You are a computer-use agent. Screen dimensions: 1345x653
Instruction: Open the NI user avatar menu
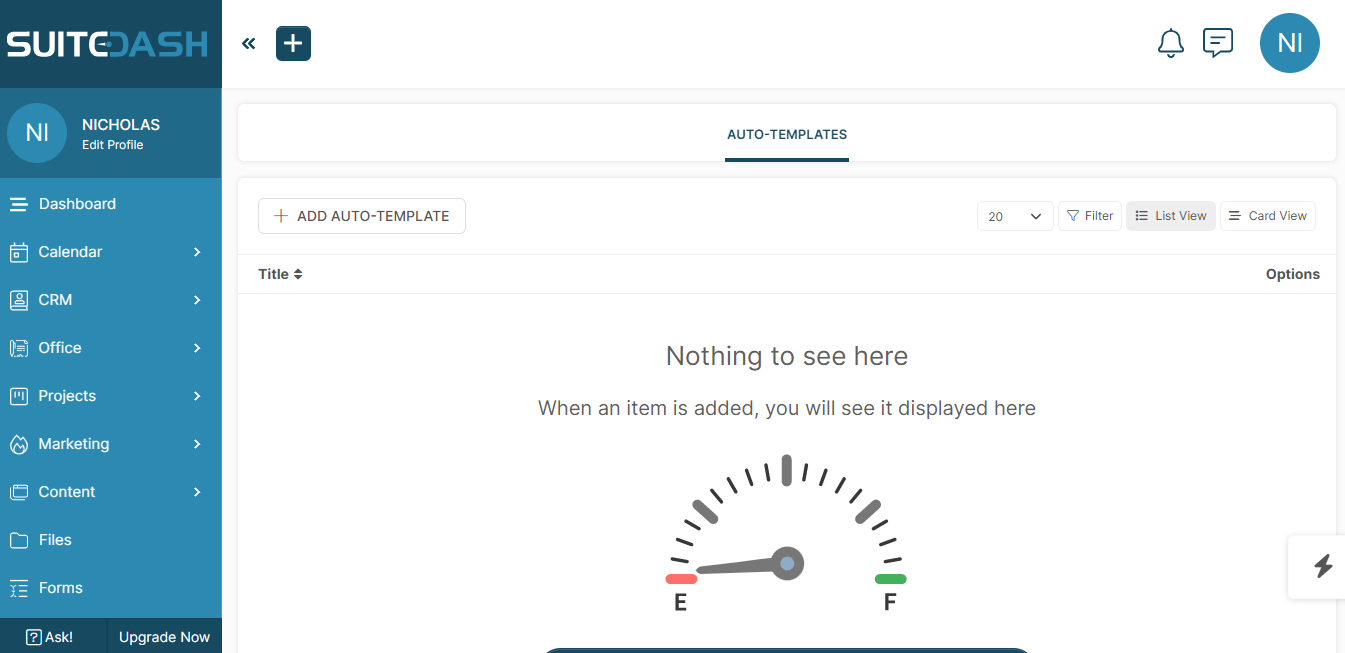coord(1290,43)
